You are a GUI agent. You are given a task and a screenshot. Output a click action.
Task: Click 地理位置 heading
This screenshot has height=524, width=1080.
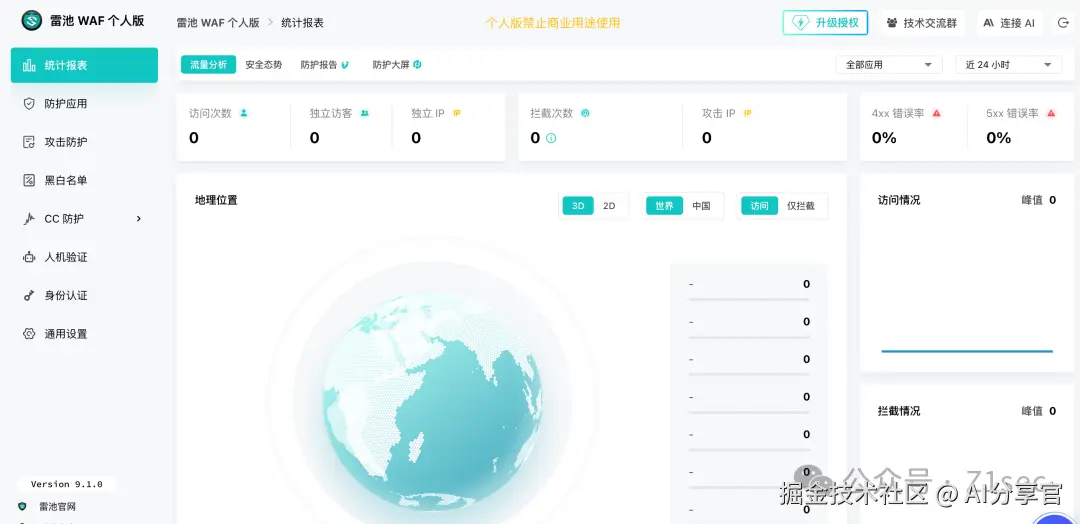(216, 200)
